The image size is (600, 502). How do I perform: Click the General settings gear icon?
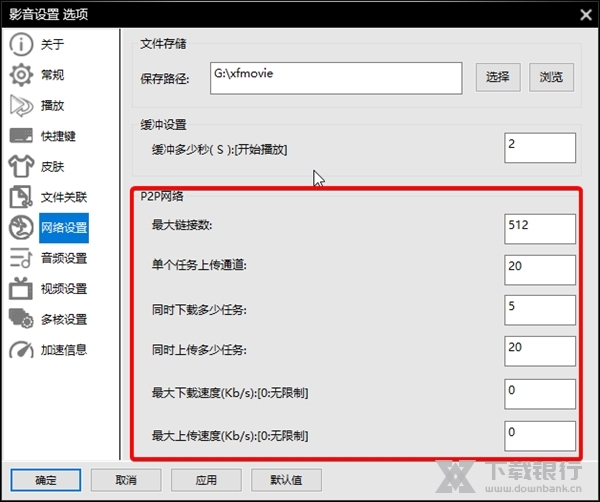pyautogui.click(x=21, y=75)
